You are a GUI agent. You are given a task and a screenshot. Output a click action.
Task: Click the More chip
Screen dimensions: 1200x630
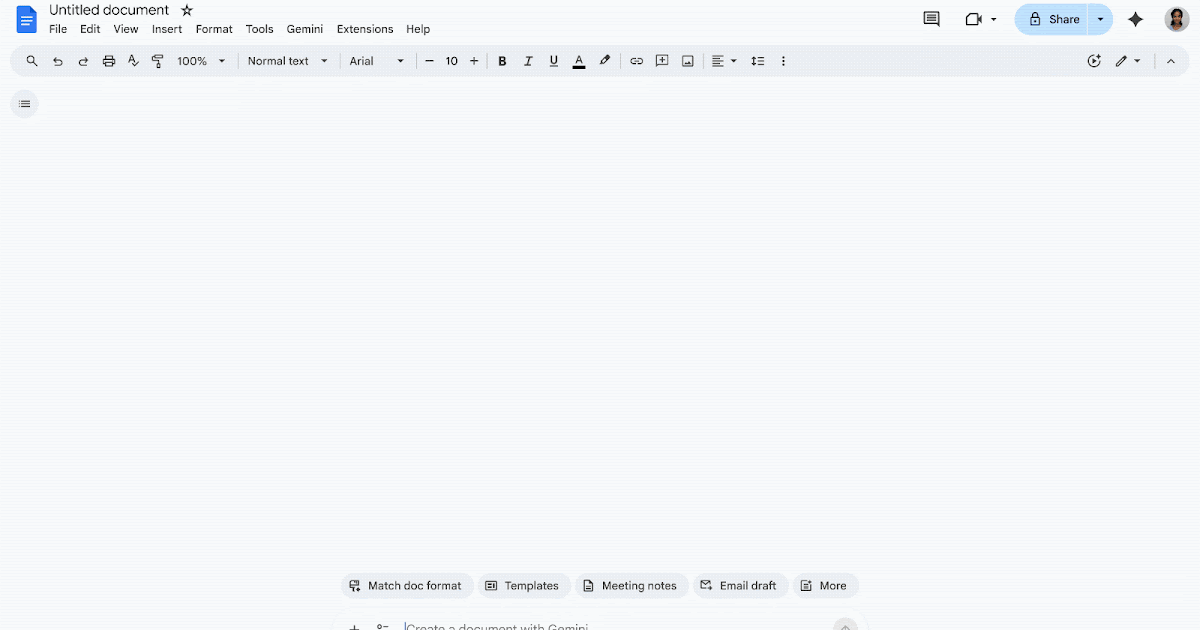[825, 586]
